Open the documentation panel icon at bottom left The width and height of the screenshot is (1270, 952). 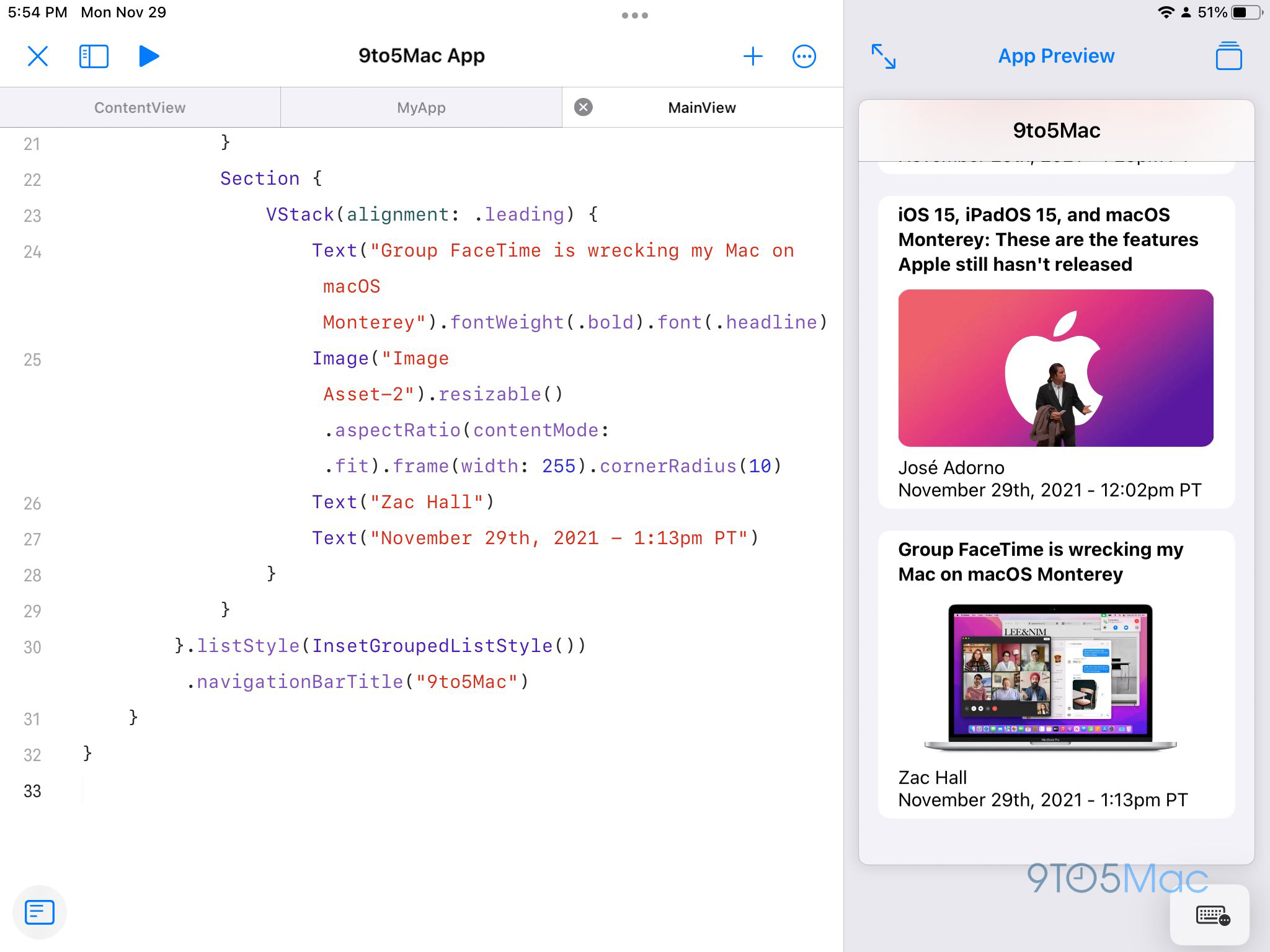[x=40, y=912]
